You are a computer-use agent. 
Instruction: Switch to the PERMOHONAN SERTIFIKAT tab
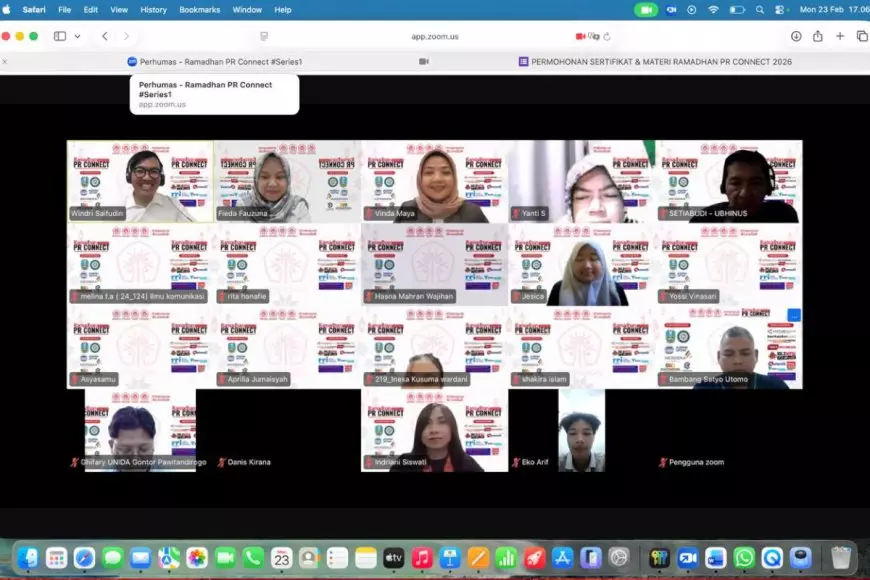click(655, 61)
